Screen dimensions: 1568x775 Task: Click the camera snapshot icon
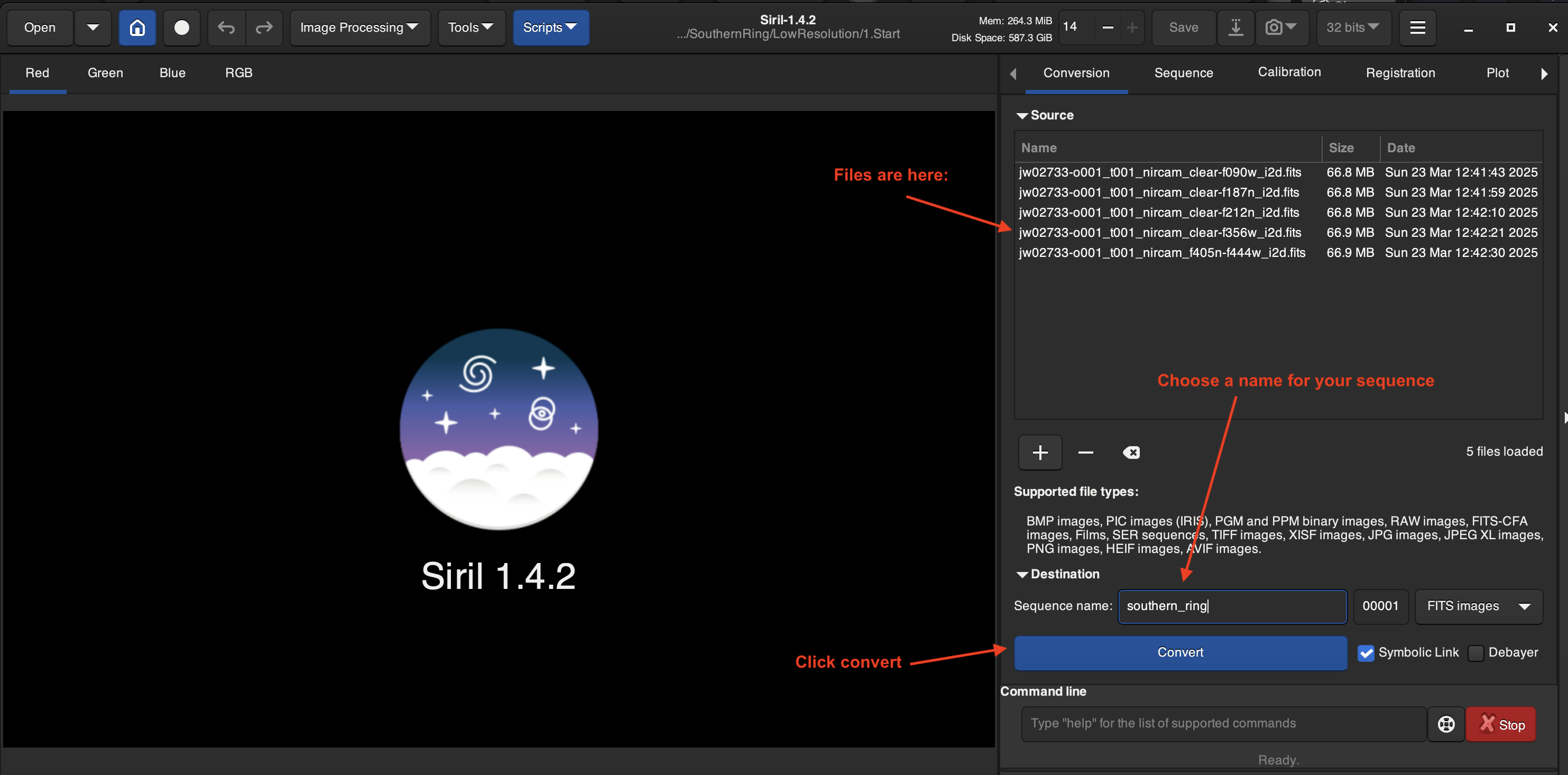(1274, 27)
